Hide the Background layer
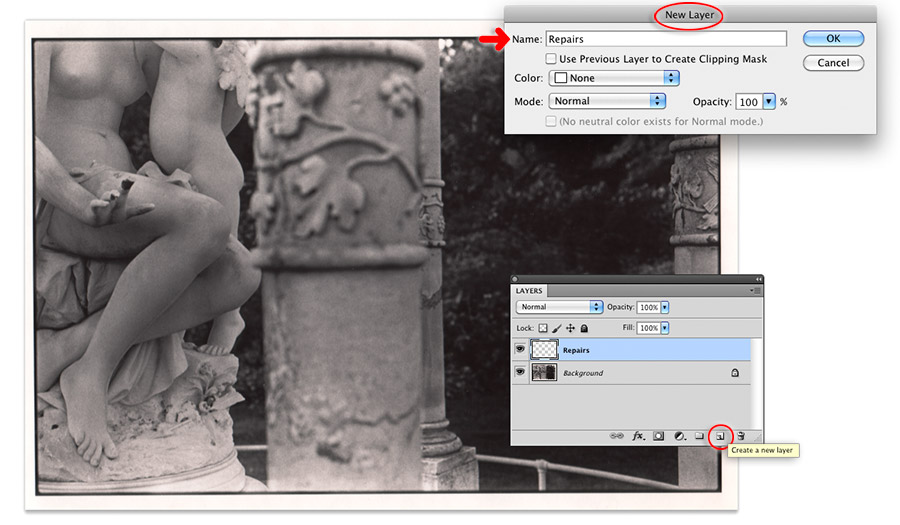 click(519, 372)
